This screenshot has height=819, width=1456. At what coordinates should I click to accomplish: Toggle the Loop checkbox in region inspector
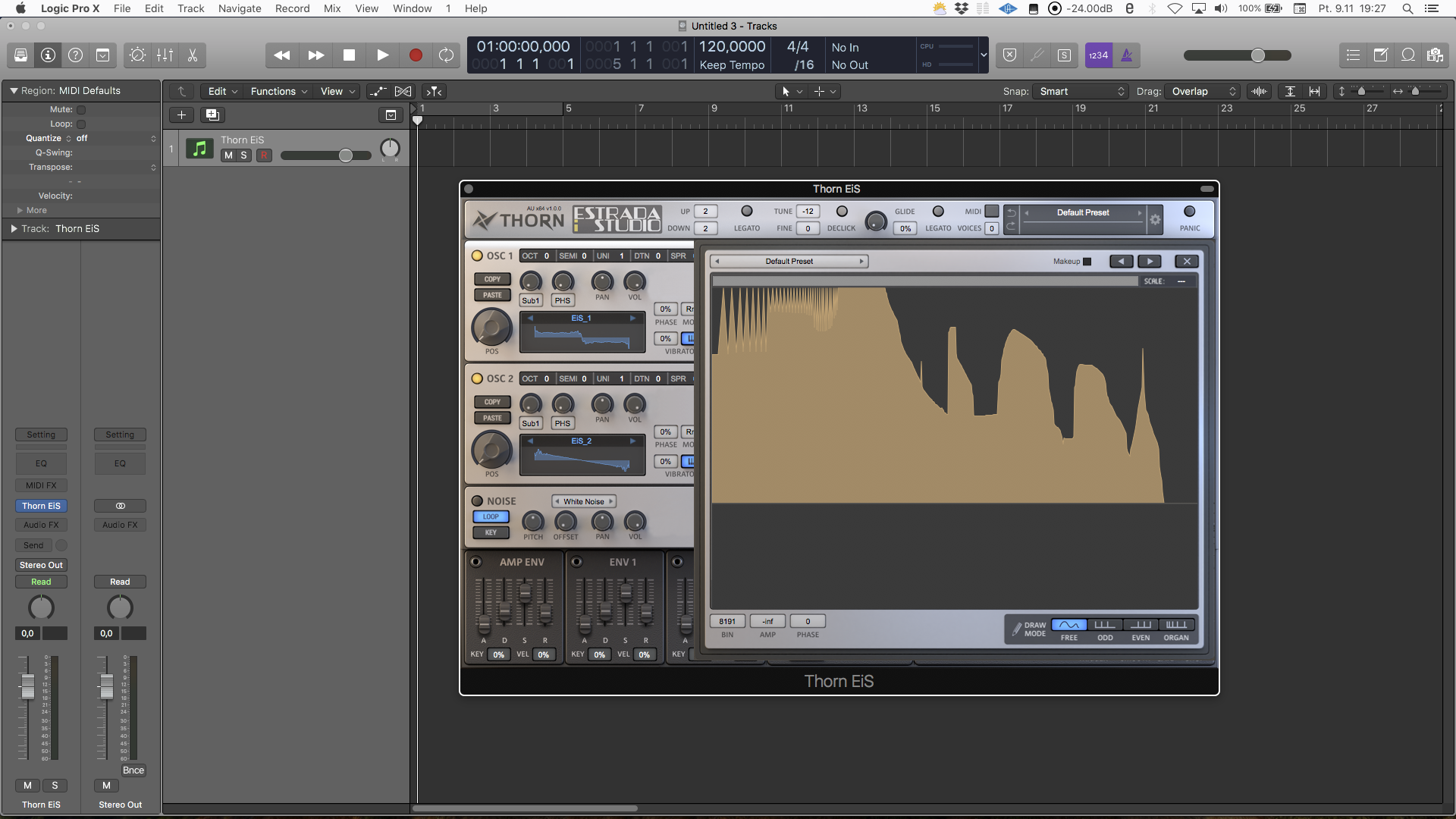pyautogui.click(x=81, y=124)
